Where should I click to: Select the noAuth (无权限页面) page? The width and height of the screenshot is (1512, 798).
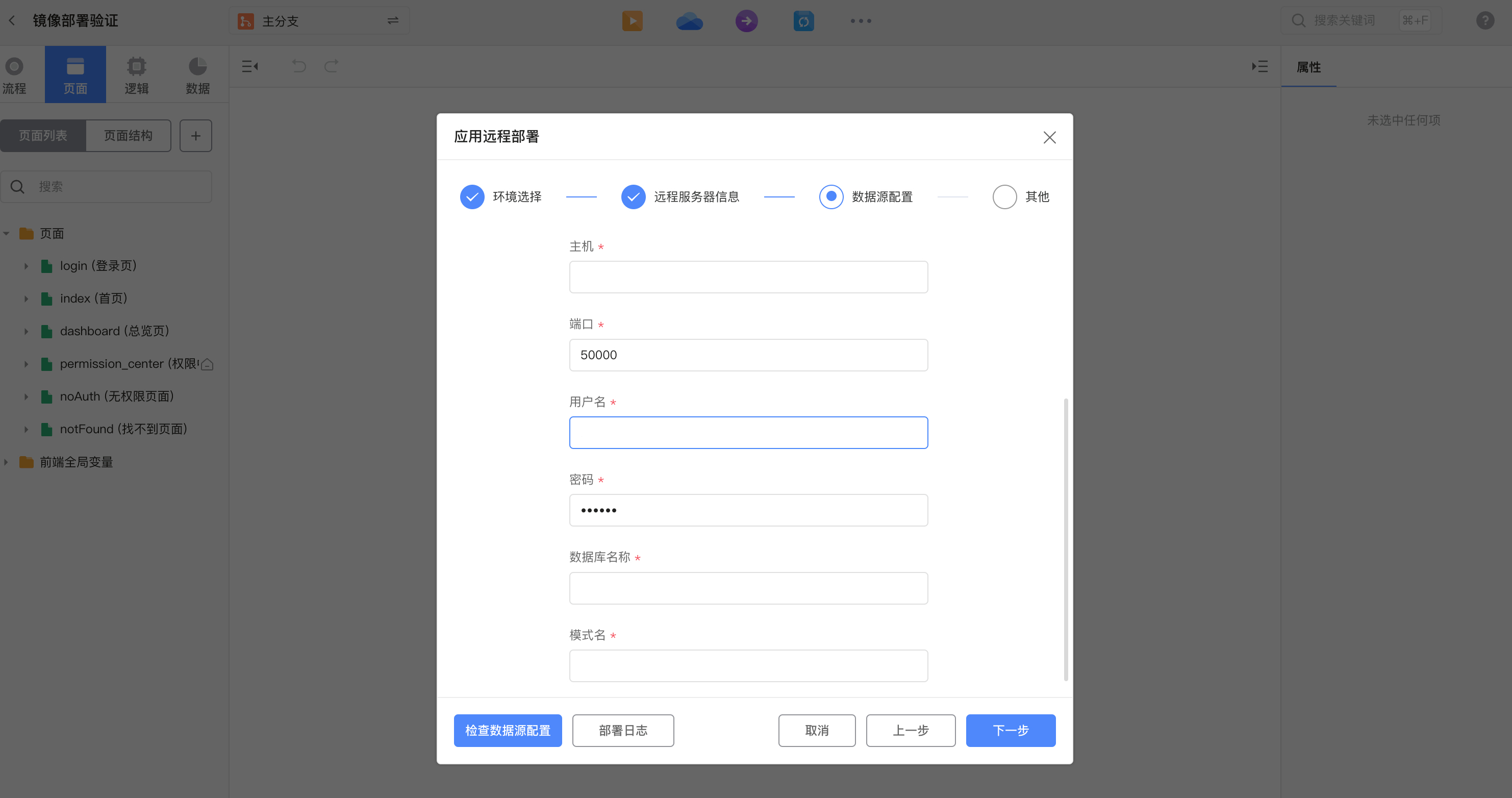pyautogui.click(x=116, y=397)
